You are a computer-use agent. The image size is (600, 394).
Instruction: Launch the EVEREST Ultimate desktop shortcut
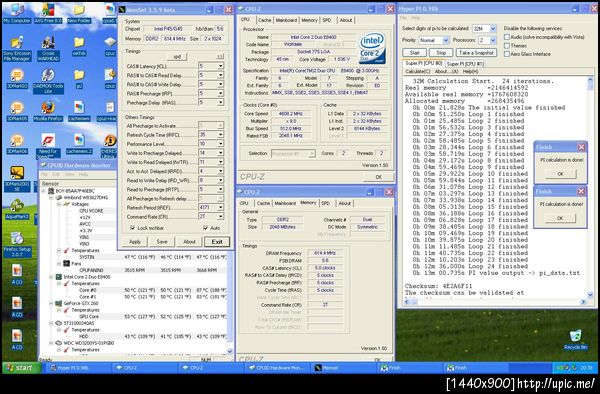pos(110,146)
